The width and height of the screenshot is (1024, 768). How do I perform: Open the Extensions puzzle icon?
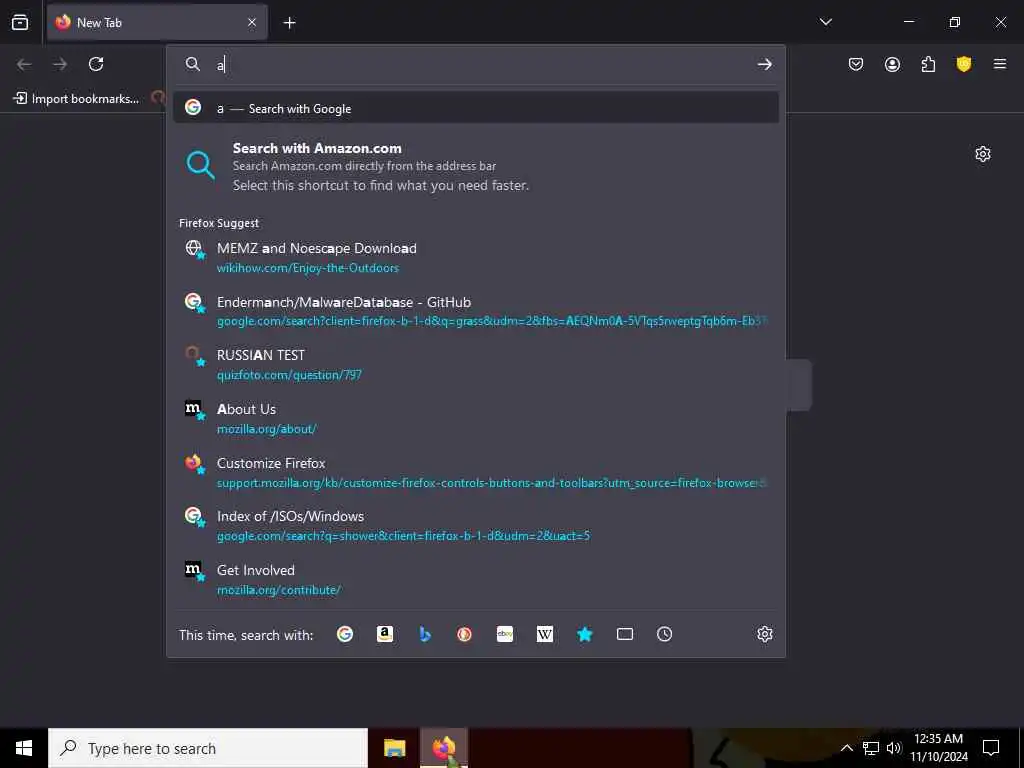pos(928,64)
